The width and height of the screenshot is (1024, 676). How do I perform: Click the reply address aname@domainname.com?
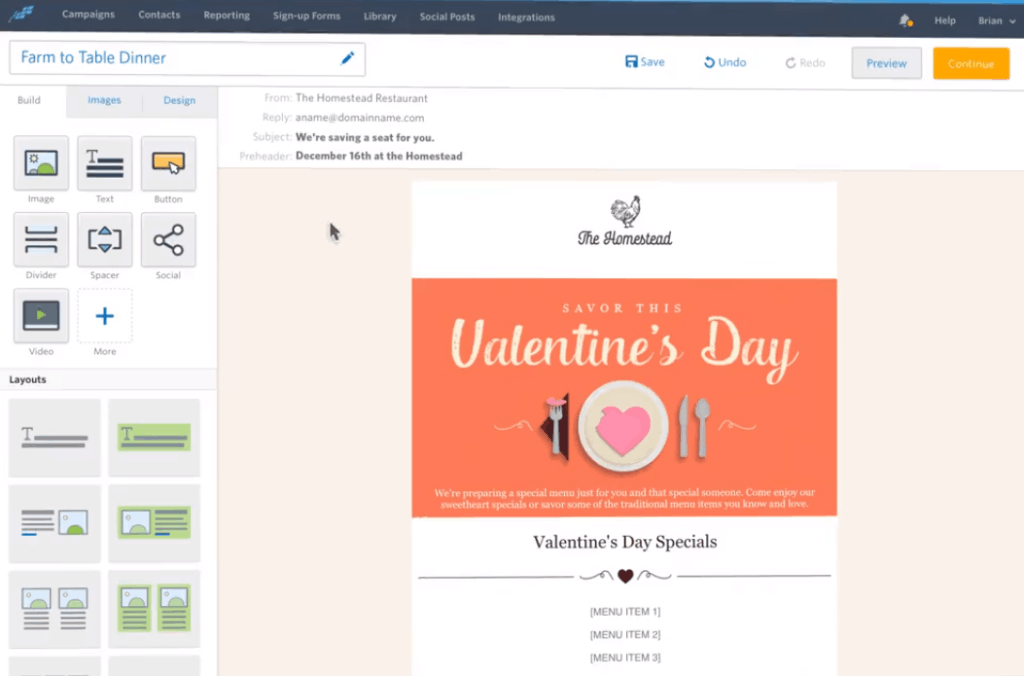pyautogui.click(x=359, y=118)
